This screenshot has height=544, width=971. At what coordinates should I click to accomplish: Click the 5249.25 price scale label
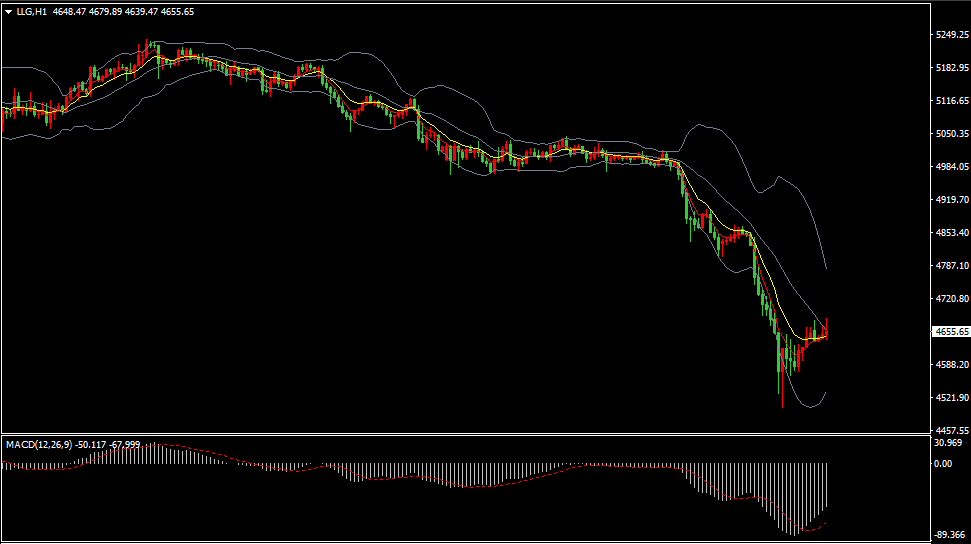[950, 35]
